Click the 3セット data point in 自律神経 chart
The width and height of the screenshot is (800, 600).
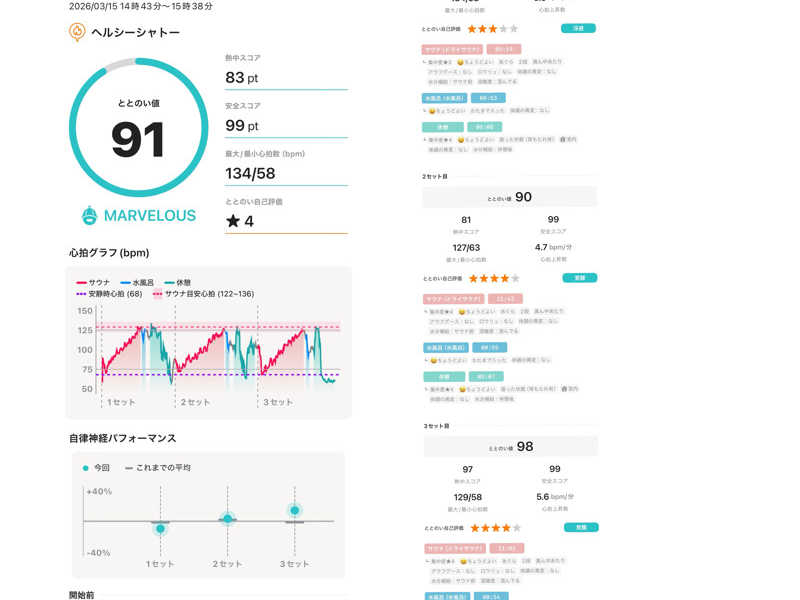coord(294,511)
